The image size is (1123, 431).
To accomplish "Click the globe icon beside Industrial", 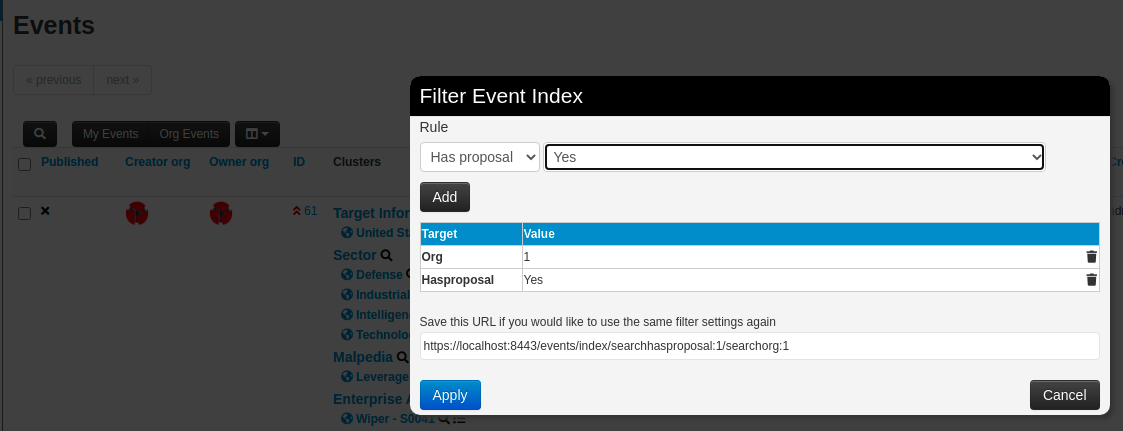I will (347, 294).
